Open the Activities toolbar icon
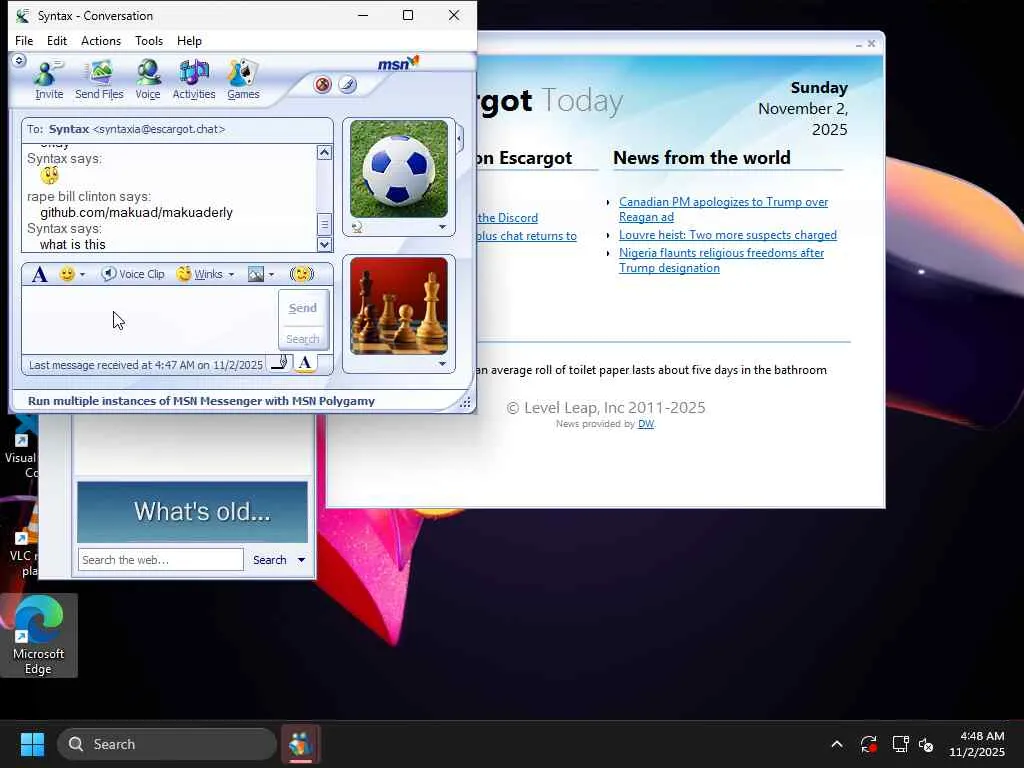Screen dimensions: 1024x768 tap(193, 79)
